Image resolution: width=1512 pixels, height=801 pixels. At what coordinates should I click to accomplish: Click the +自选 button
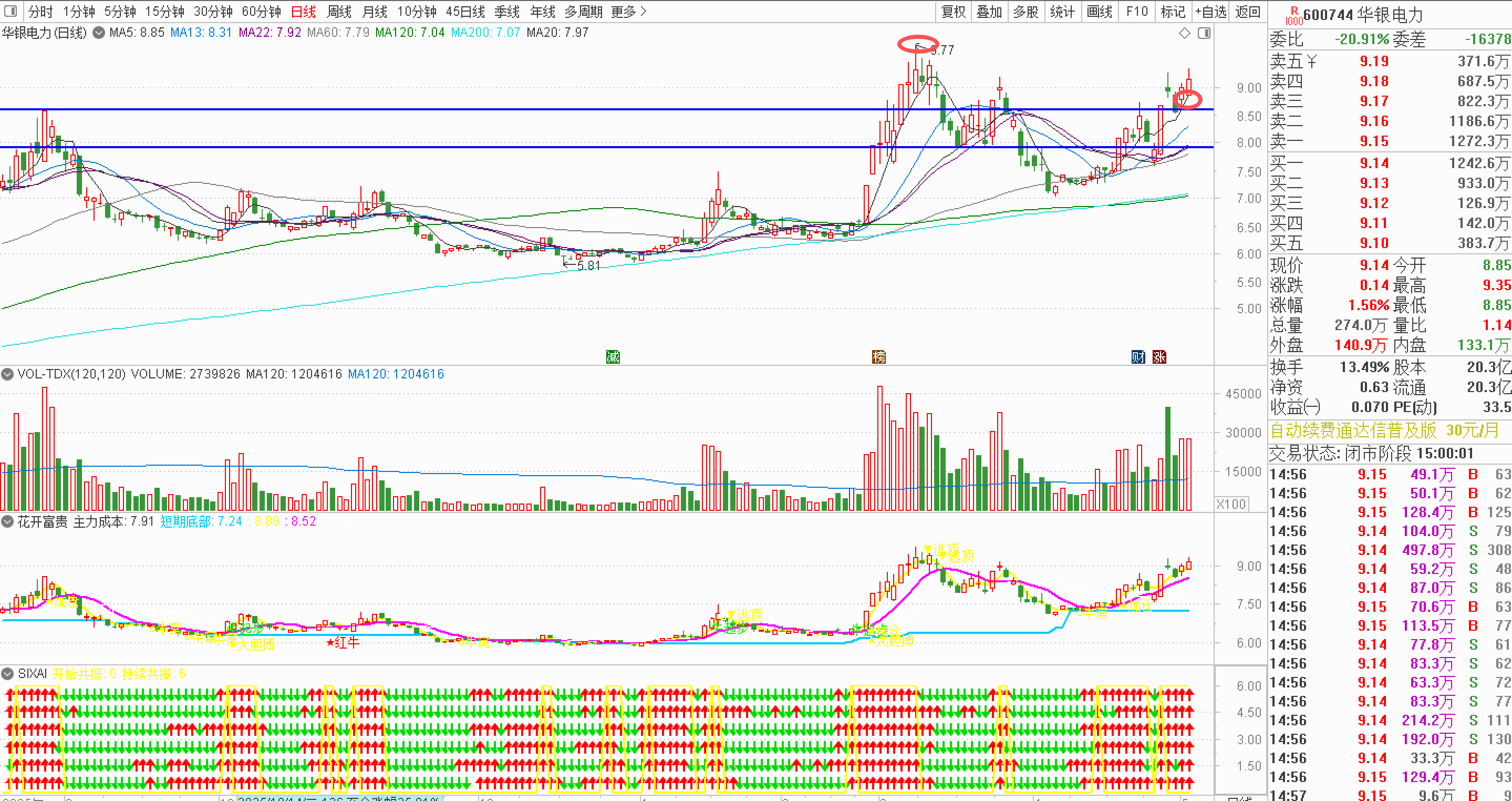coord(1210,12)
